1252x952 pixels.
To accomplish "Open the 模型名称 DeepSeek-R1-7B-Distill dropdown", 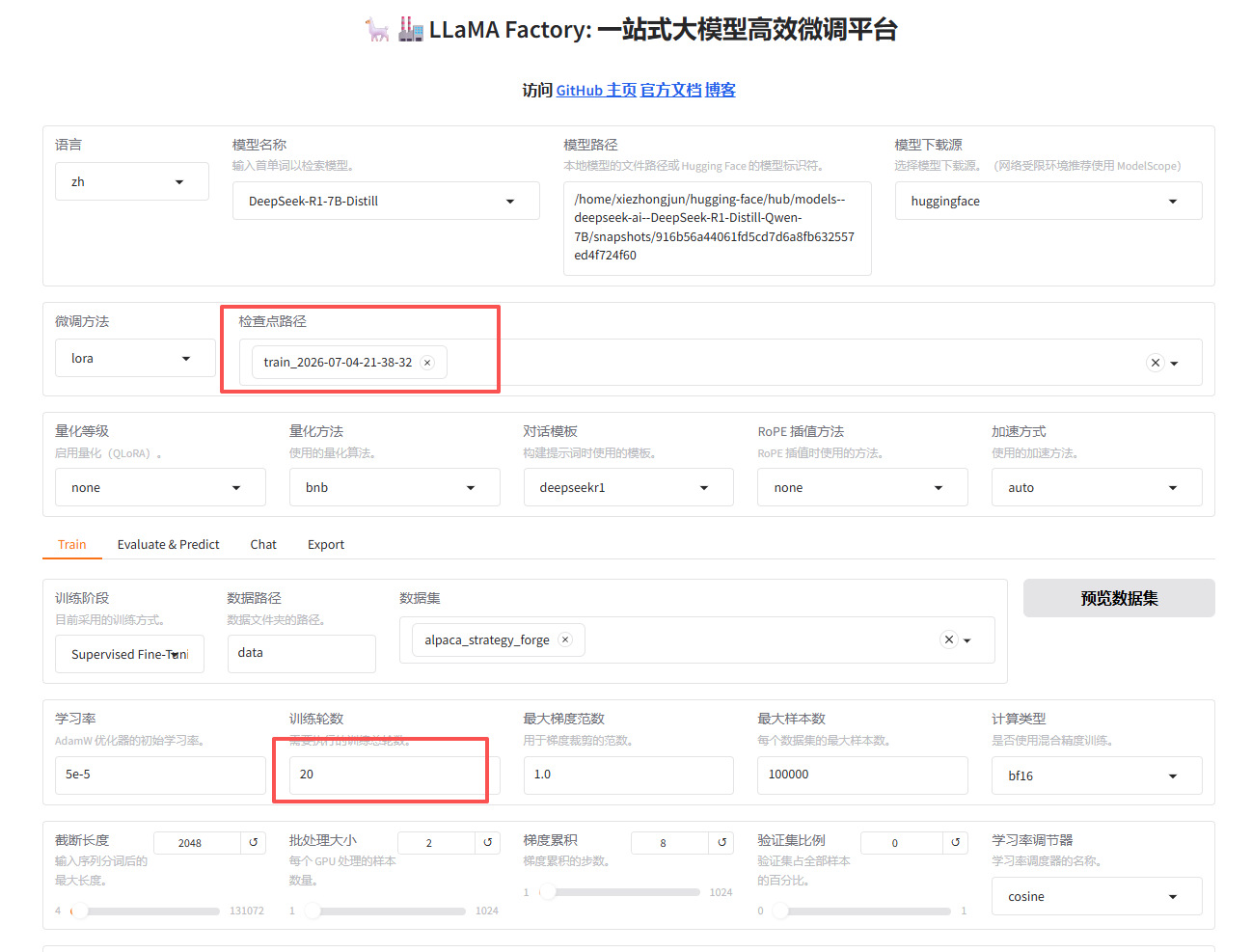I will [x=386, y=201].
